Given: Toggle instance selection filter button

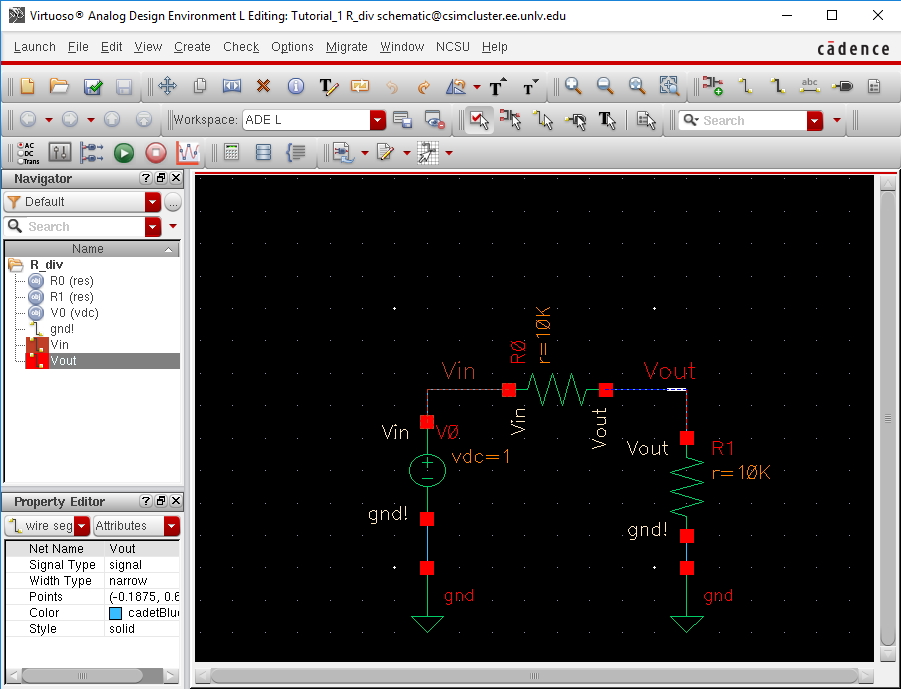Looking at the screenshot, I should pyautogui.click(x=511, y=121).
